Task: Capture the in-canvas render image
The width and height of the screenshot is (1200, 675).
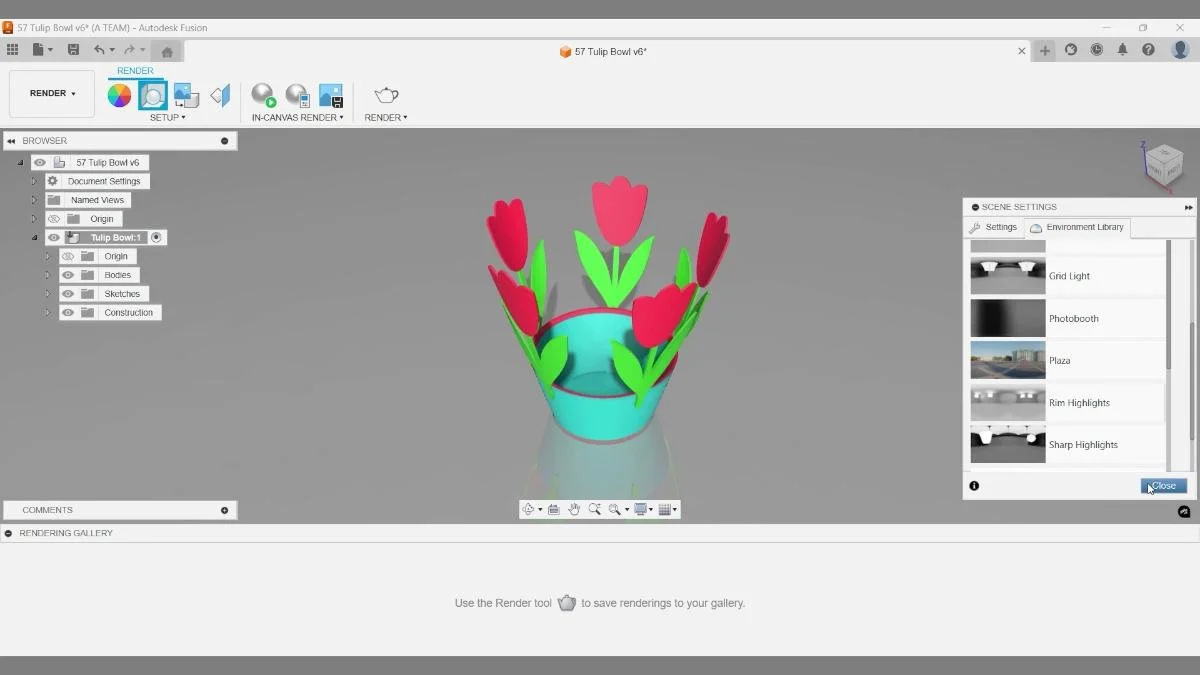Action: click(x=330, y=95)
